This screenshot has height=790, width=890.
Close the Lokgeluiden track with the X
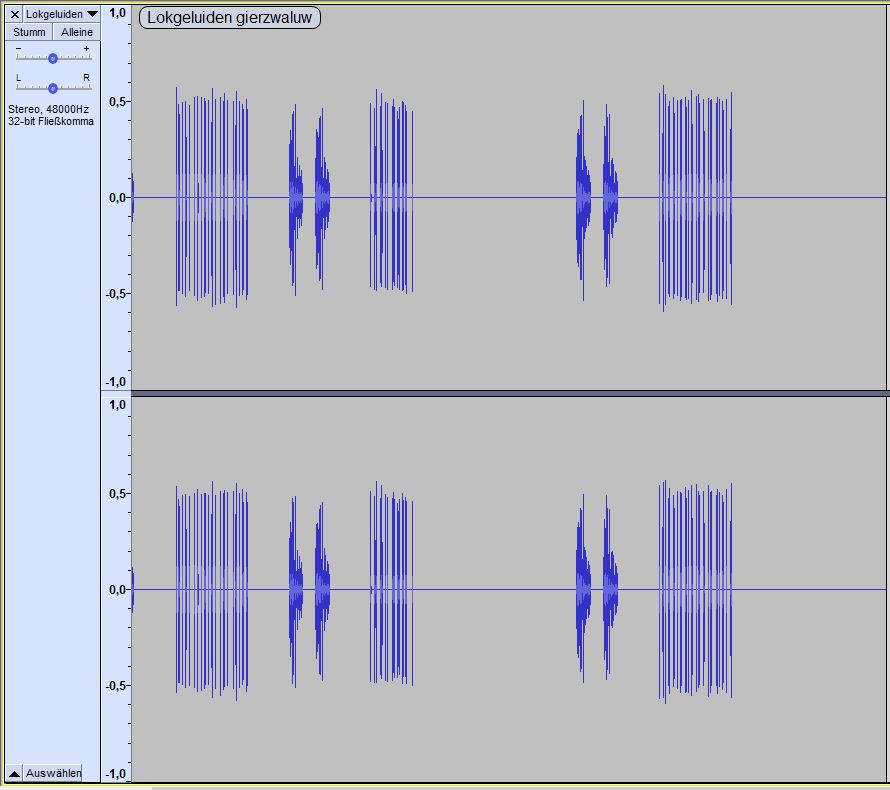pyautogui.click(x=15, y=14)
